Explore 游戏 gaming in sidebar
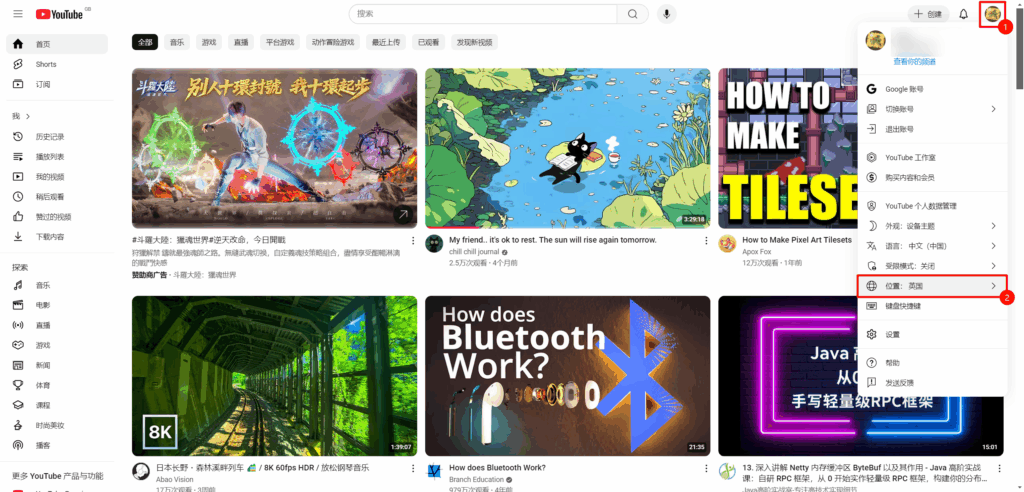The width and height of the screenshot is (1024, 492). [57, 345]
